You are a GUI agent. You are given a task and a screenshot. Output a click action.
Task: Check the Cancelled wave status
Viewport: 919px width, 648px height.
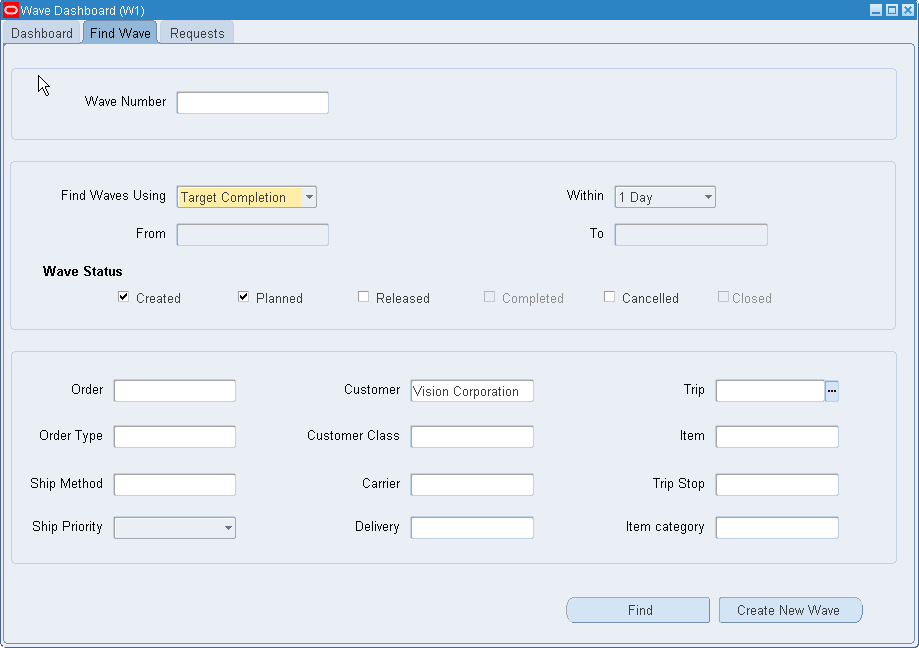point(610,296)
